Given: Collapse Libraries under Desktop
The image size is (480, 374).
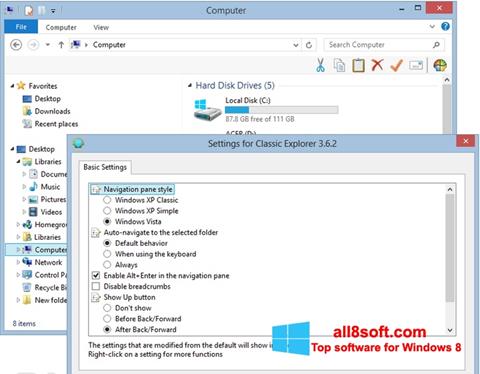Looking at the screenshot, I should click(x=18, y=162).
